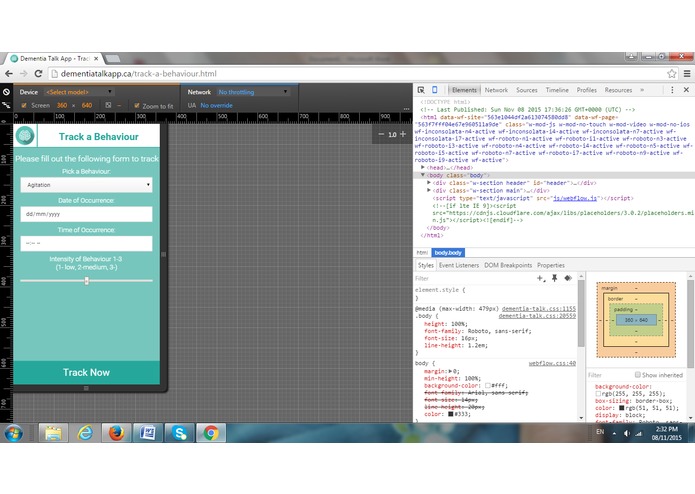Open File Explorer from taskbar

[53, 432]
